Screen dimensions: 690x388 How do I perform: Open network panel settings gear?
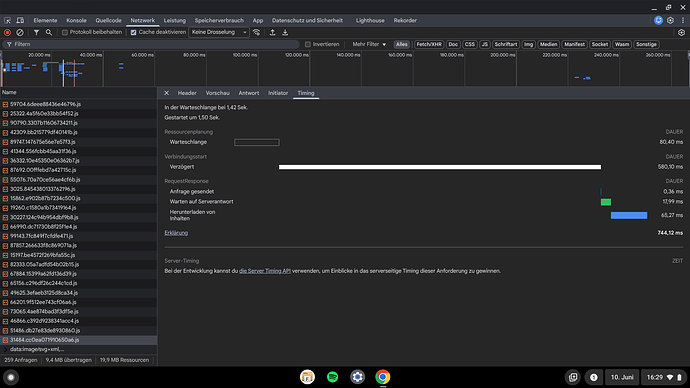[x=682, y=33]
